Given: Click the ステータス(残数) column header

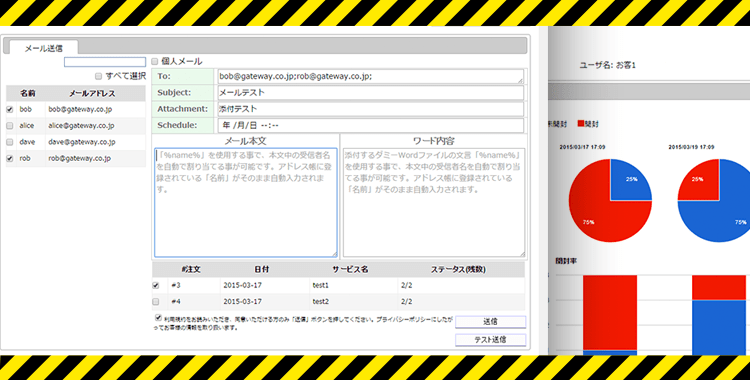Looking at the screenshot, I should click(x=458, y=269).
